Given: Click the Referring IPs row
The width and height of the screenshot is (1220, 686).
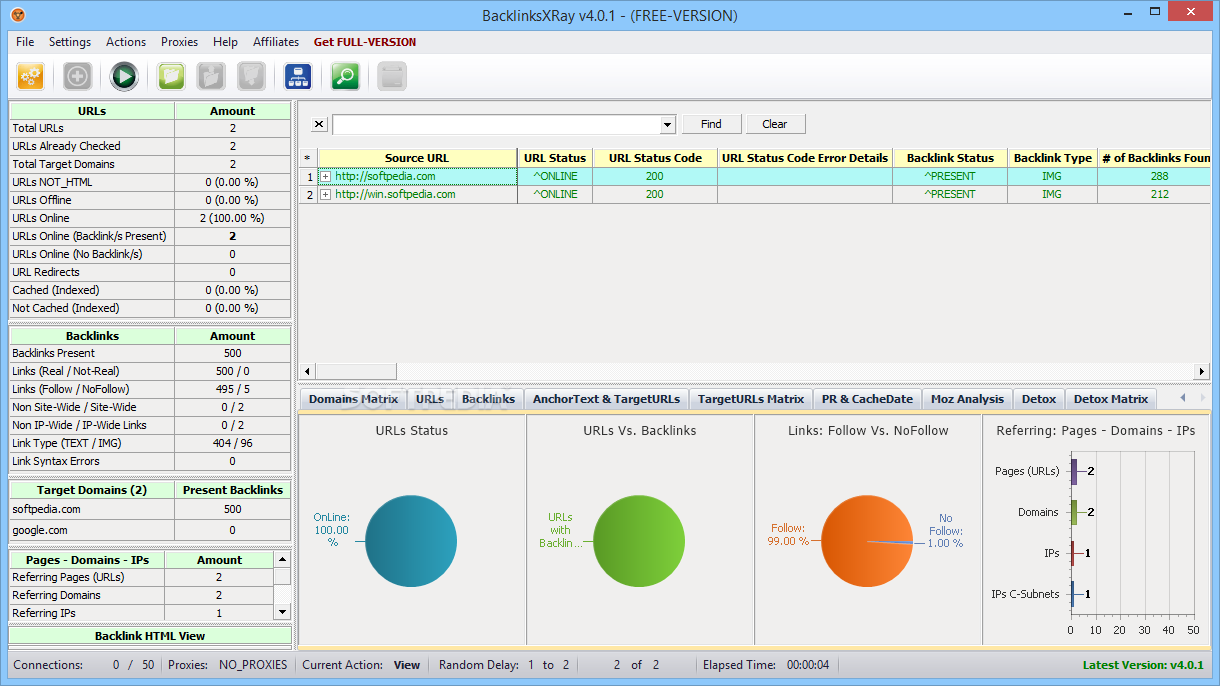Looking at the screenshot, I should point(141,613).
